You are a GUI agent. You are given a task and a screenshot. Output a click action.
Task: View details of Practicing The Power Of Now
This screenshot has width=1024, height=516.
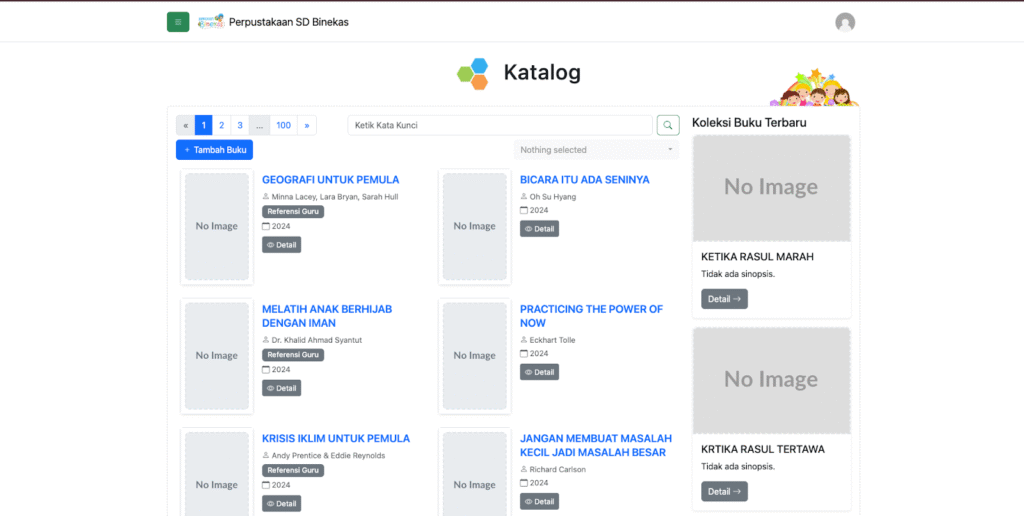tap(539, 372)
